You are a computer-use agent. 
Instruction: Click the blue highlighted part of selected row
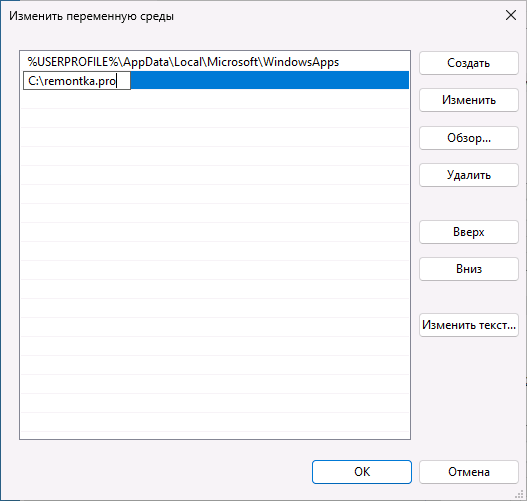click(x=270, y=80)
